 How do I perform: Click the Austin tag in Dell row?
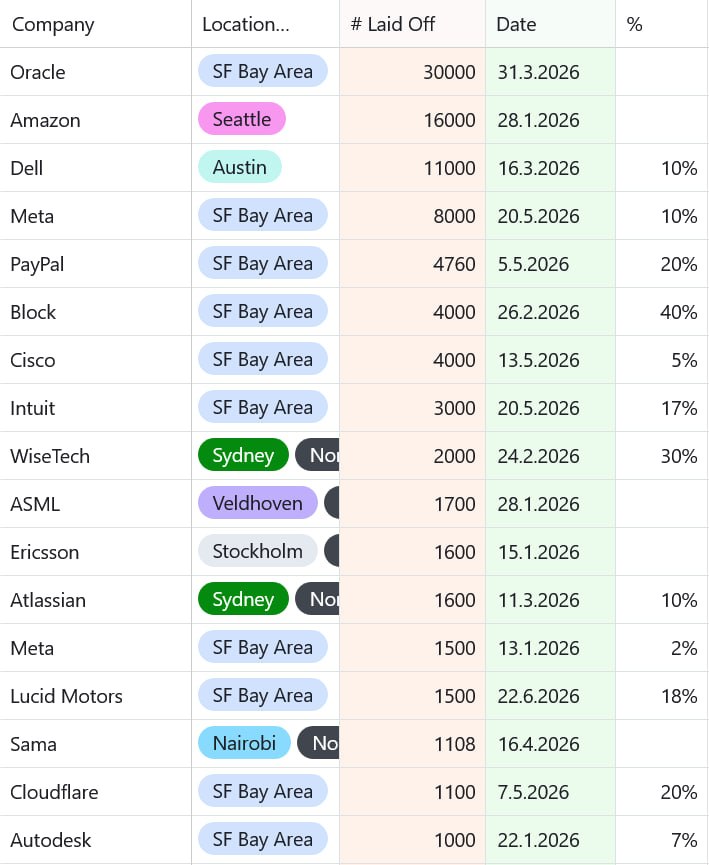[239, 167]
